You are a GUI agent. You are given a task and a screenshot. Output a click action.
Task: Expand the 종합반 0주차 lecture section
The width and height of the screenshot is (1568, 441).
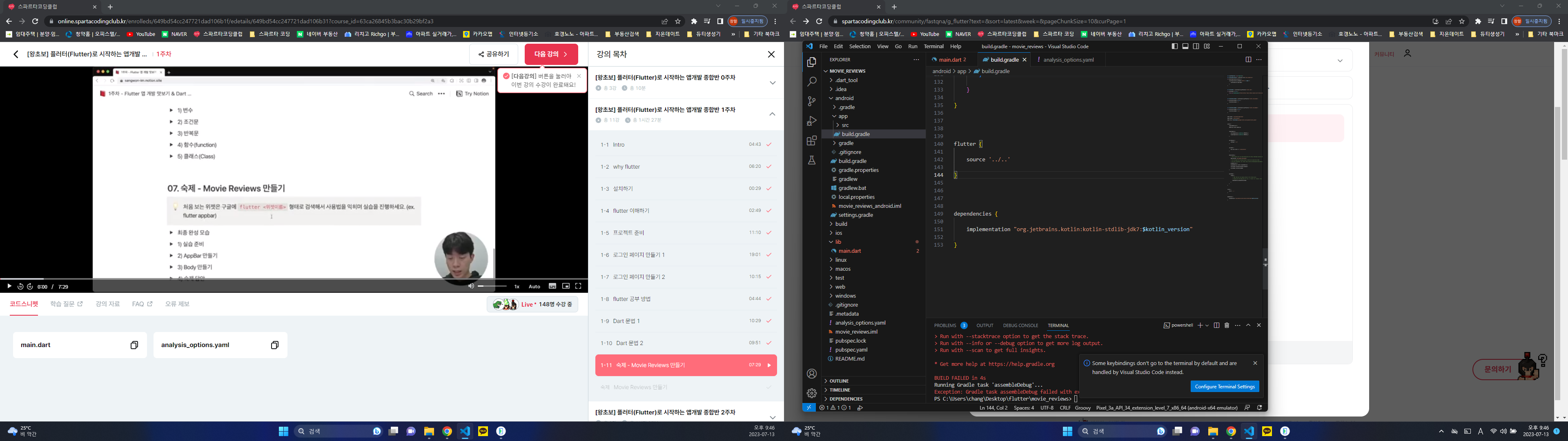773,83
